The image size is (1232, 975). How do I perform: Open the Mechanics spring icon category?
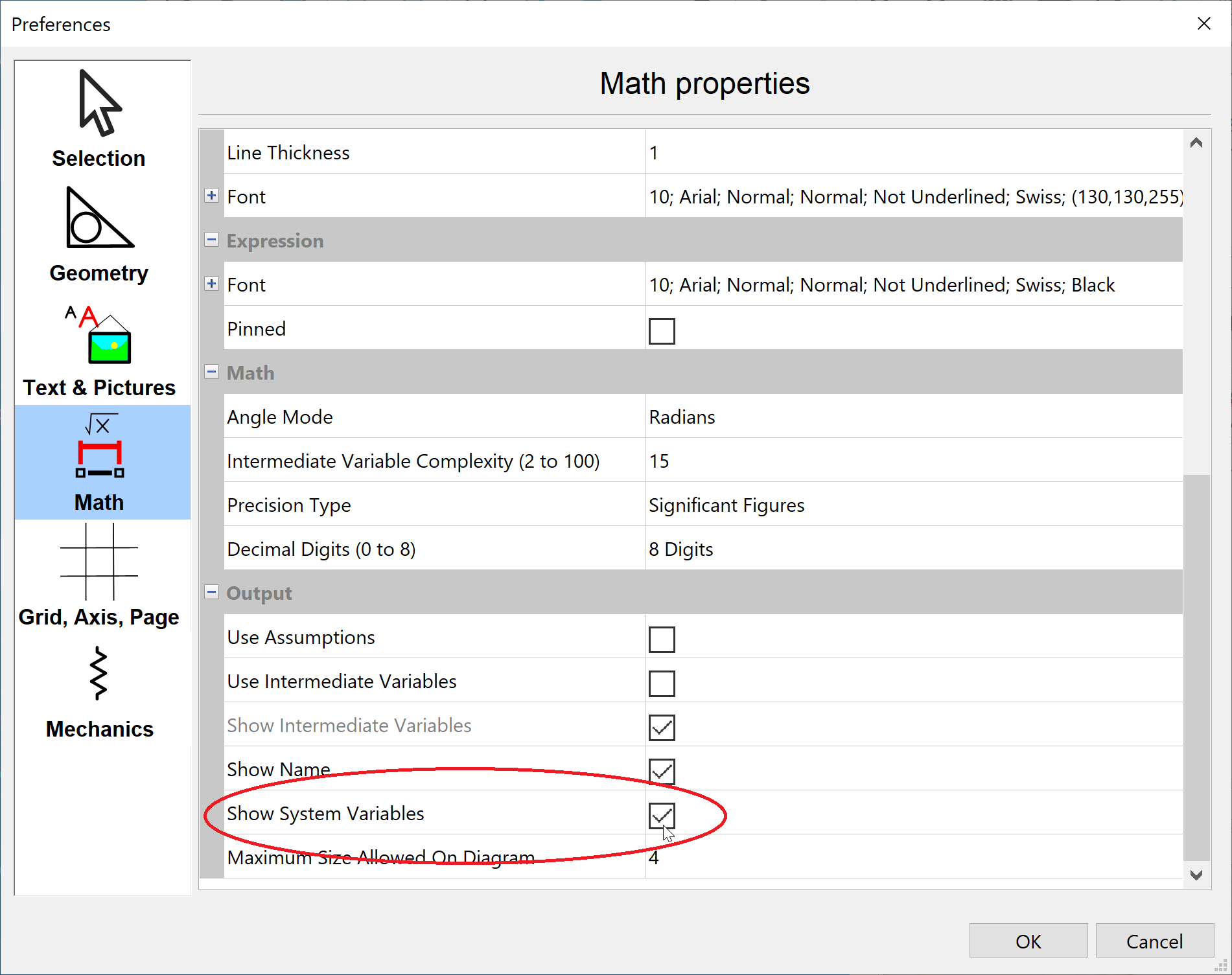point(99,691)
